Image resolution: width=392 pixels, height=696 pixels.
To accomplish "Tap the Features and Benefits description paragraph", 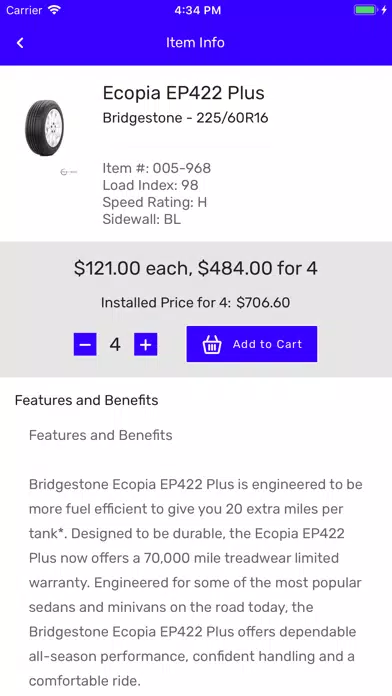I will [196, 582].
